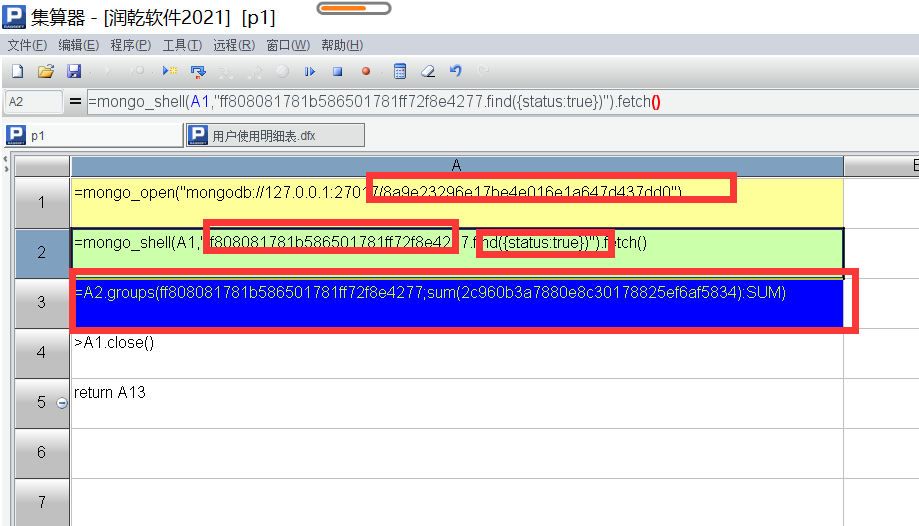The width and height of the screenshot is (919, 526).
Task: Click the A2 cell name box
Action: tap(33, 101)
